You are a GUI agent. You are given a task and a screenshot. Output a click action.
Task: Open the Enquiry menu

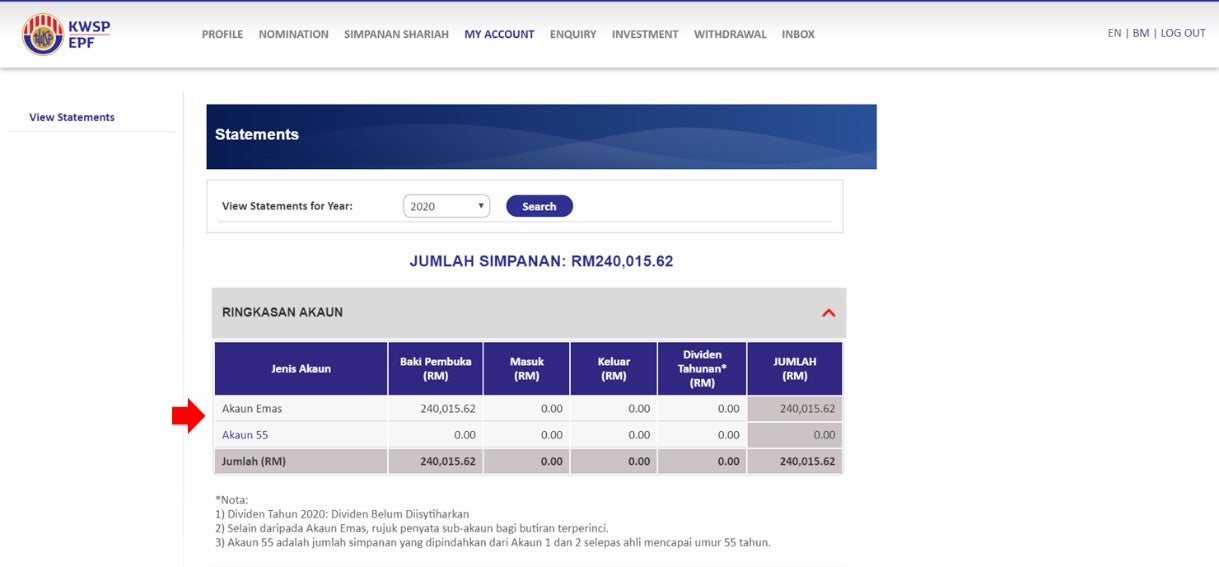(x=573, y=34)
